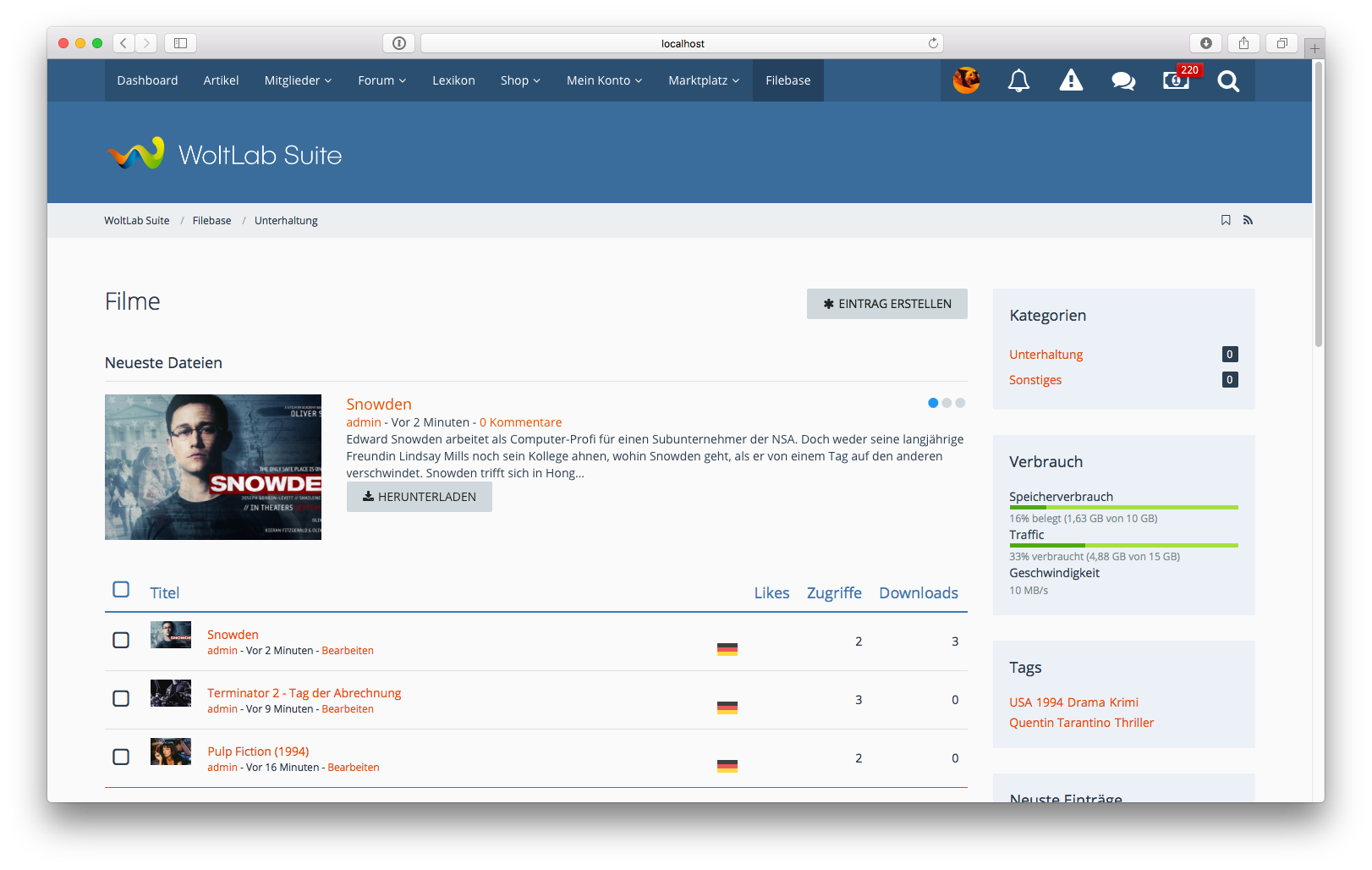Screen dimensions: 1372x870
Task: Open the Dashboard menu item
Action: pos(147,80)
